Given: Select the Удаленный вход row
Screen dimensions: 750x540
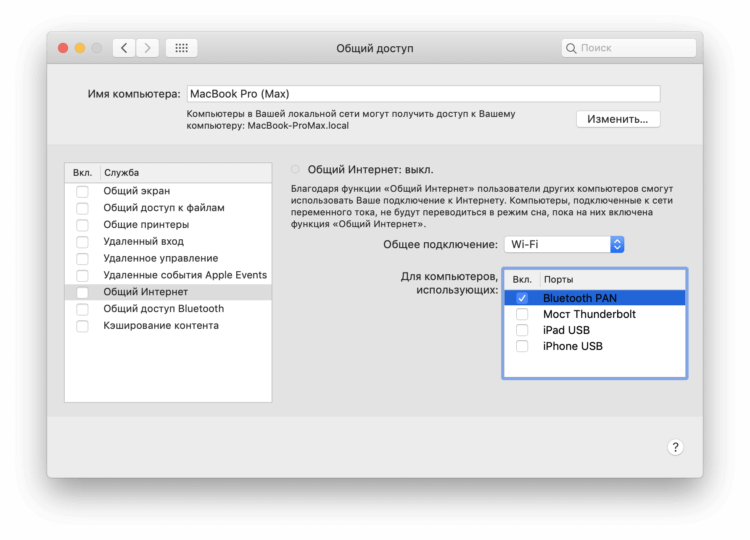Looking at the screenshot, I should [x=168, y=242].
